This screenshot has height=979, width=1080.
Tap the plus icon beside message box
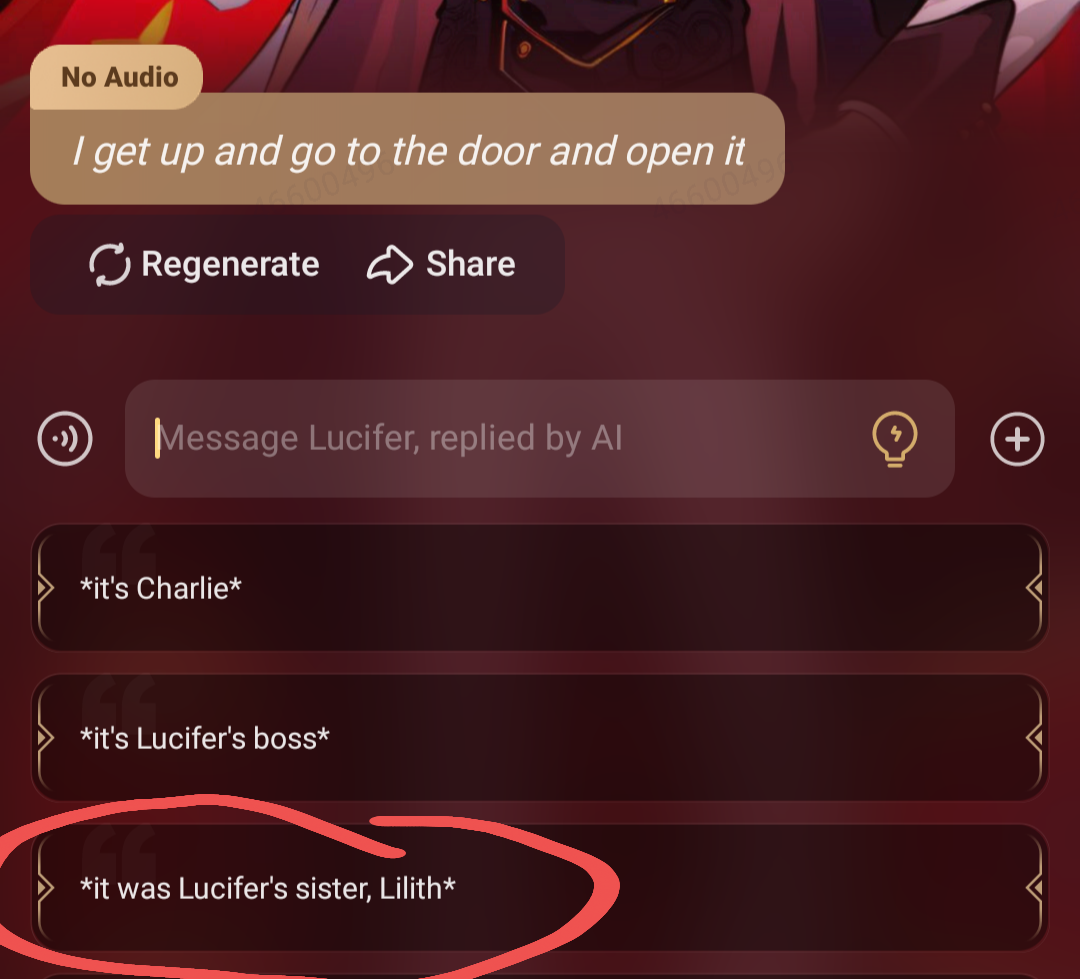click(x=1017, y=440)
